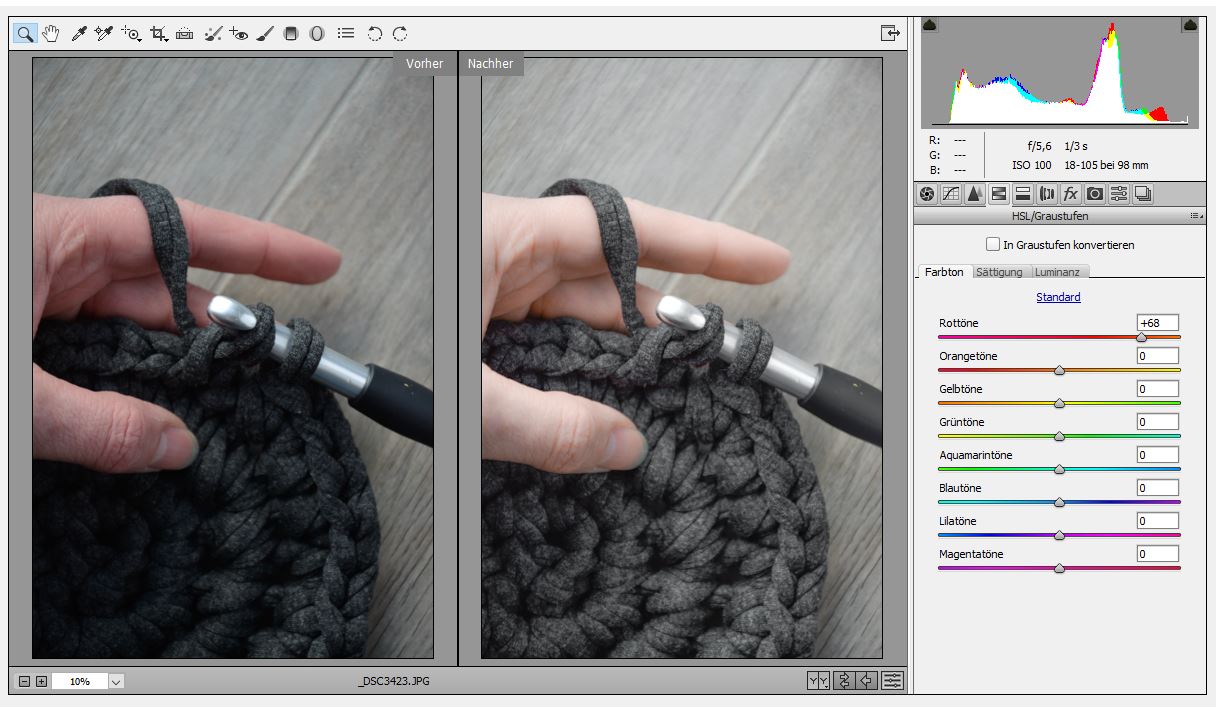
Task: Click the Orangetöne value field
Action: click(x=1157, y=356)
